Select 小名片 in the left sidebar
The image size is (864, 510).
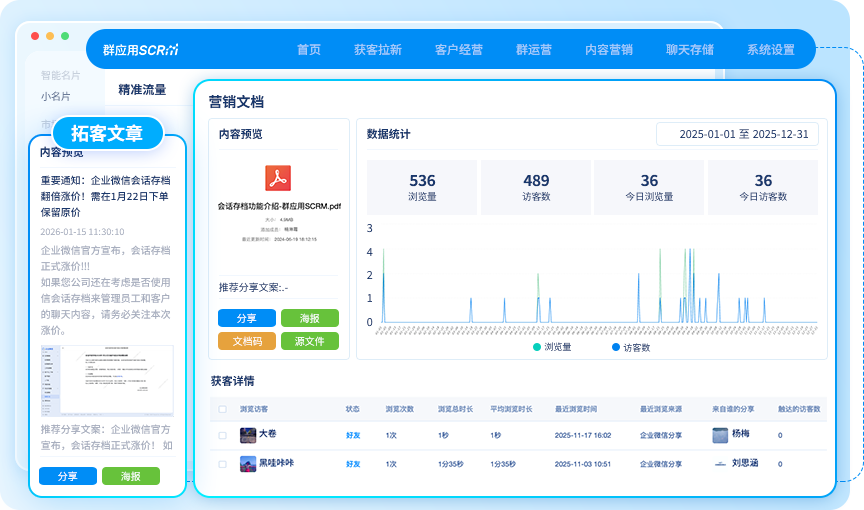56,96
